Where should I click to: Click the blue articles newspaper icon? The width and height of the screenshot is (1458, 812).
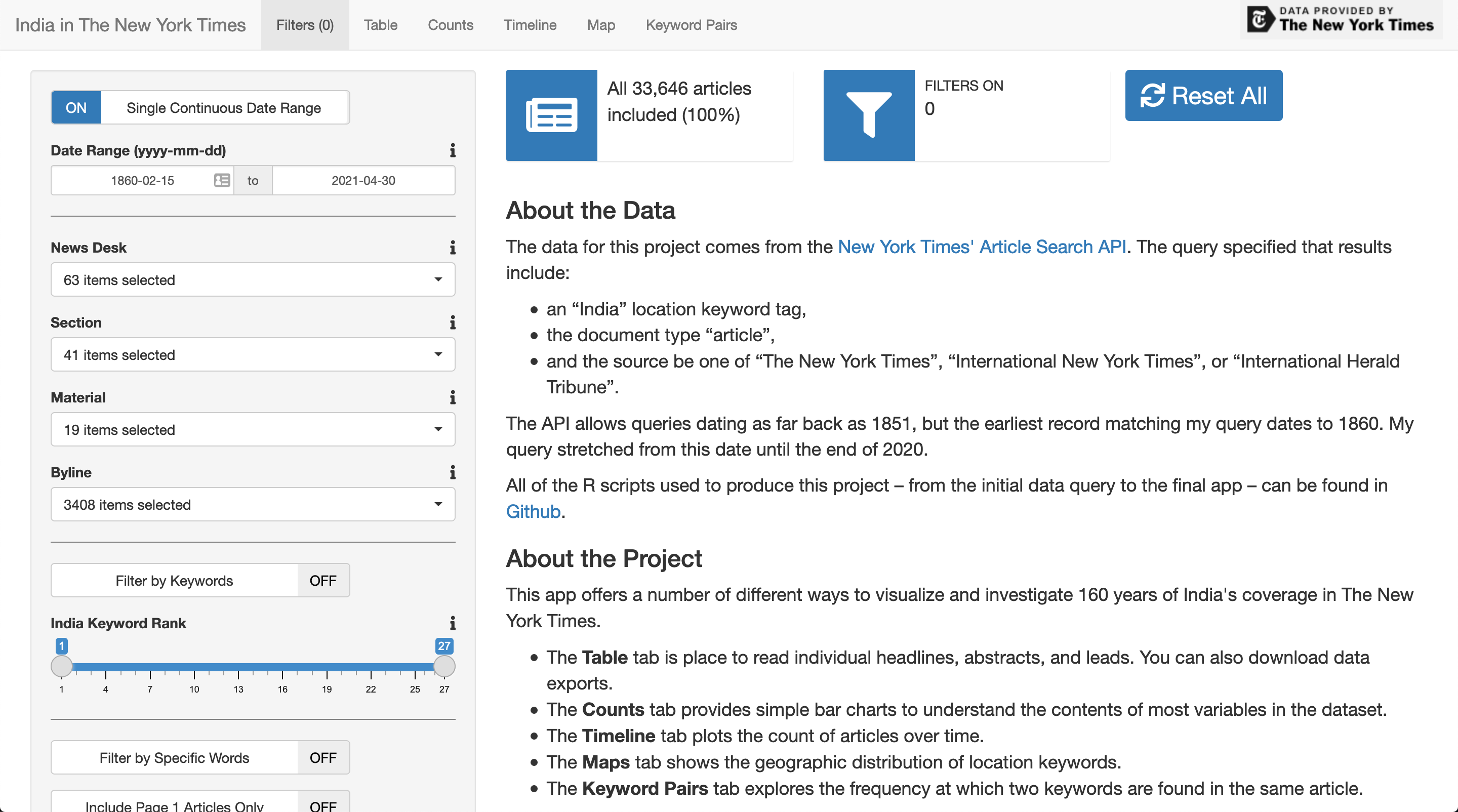coord(551,115)
